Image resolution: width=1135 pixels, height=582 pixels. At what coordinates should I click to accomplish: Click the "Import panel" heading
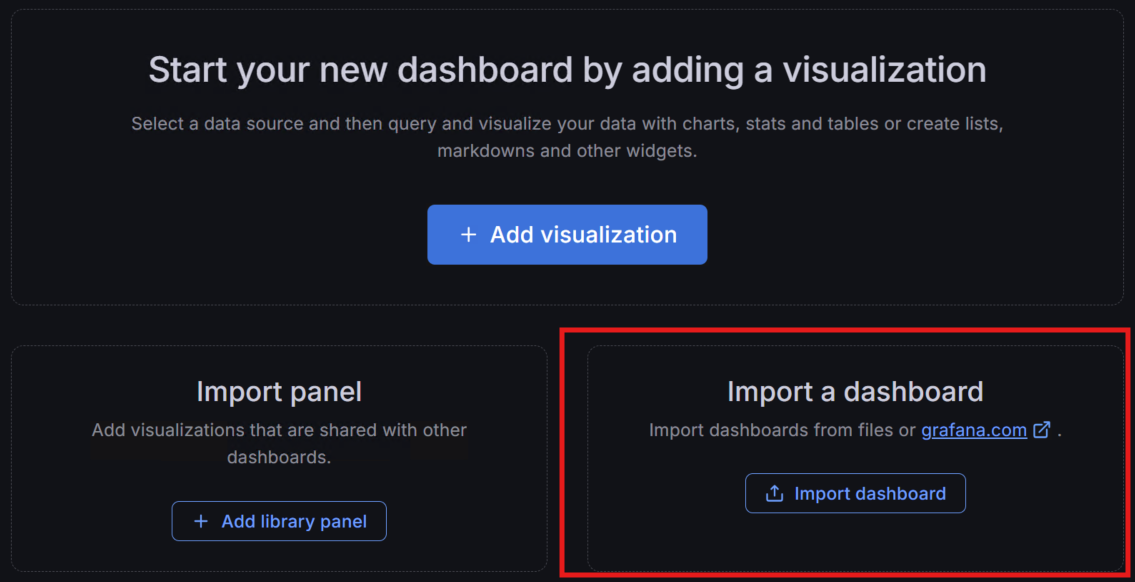pyautogui.click(x=279, y=391)
